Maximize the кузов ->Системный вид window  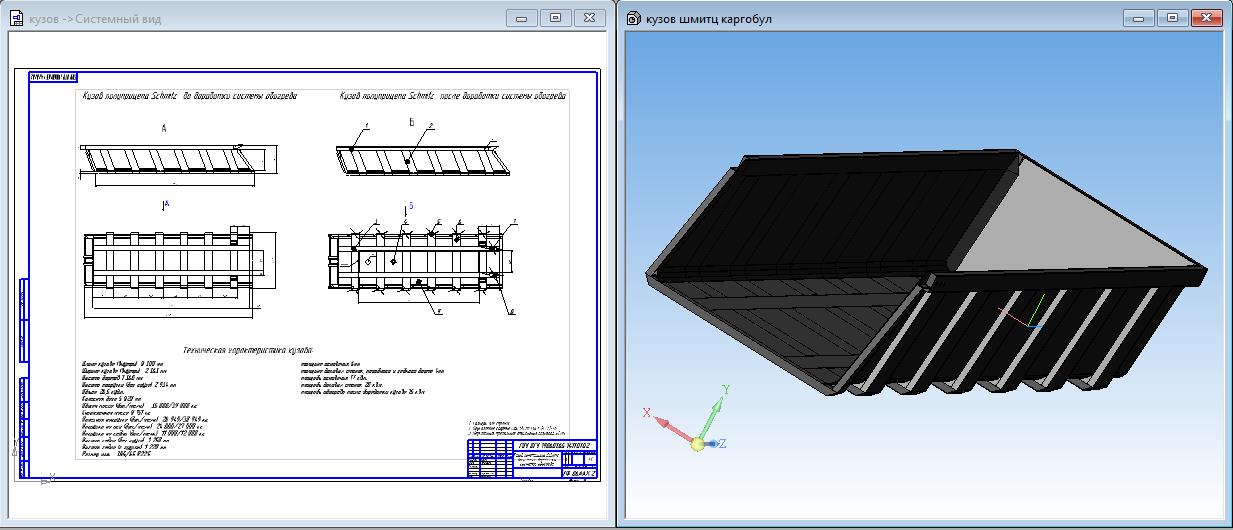556,18
